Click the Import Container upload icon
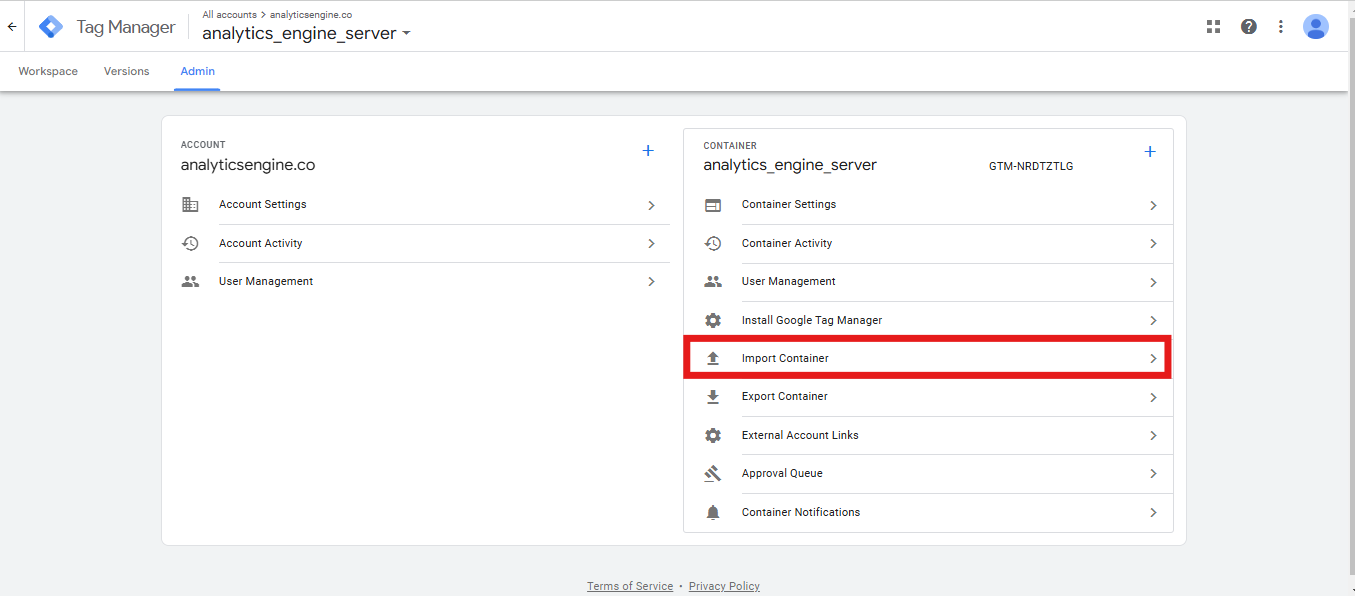 (713, 358)
